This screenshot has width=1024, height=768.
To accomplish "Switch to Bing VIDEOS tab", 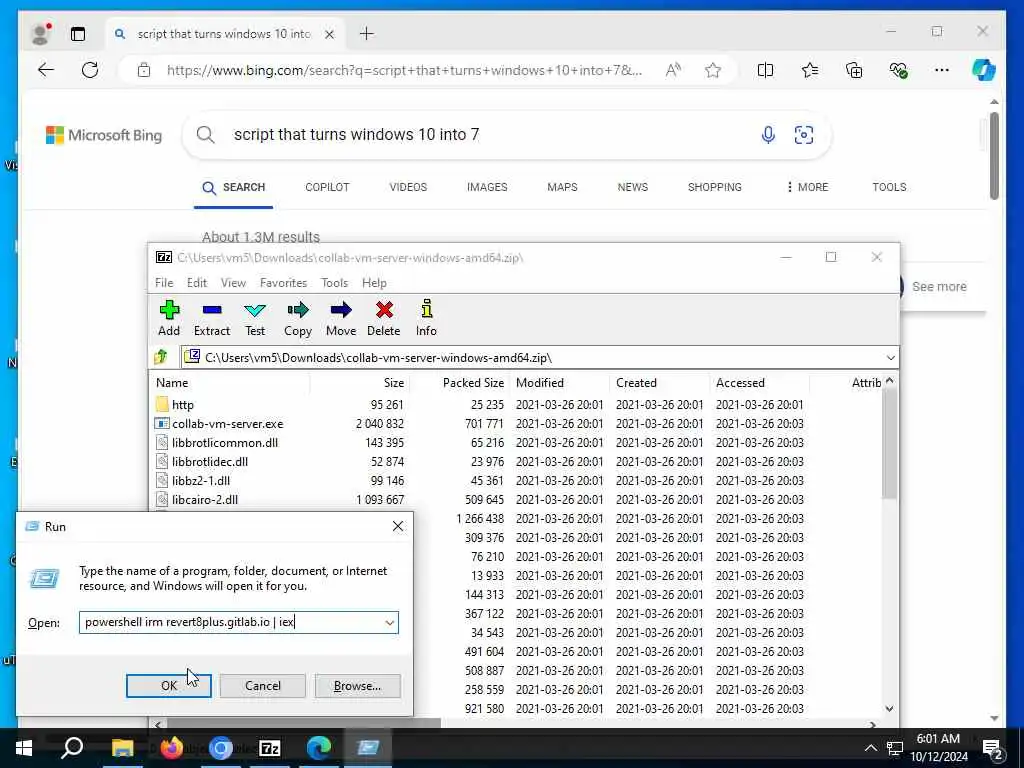I will pyautogui.click(x=408, y=187).
